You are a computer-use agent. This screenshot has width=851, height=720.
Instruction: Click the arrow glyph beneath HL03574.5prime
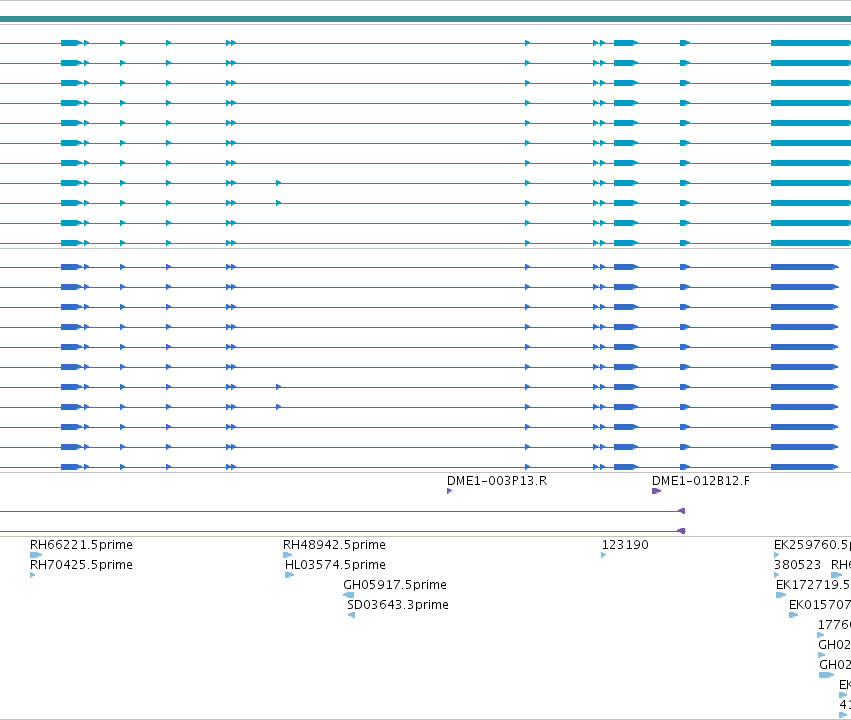(x=289, y=575)
